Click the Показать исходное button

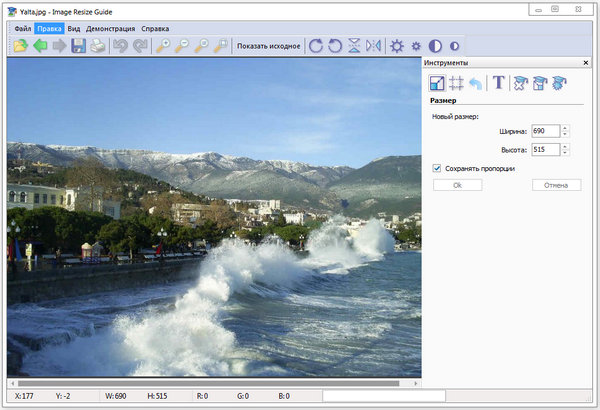pos(268,46)
